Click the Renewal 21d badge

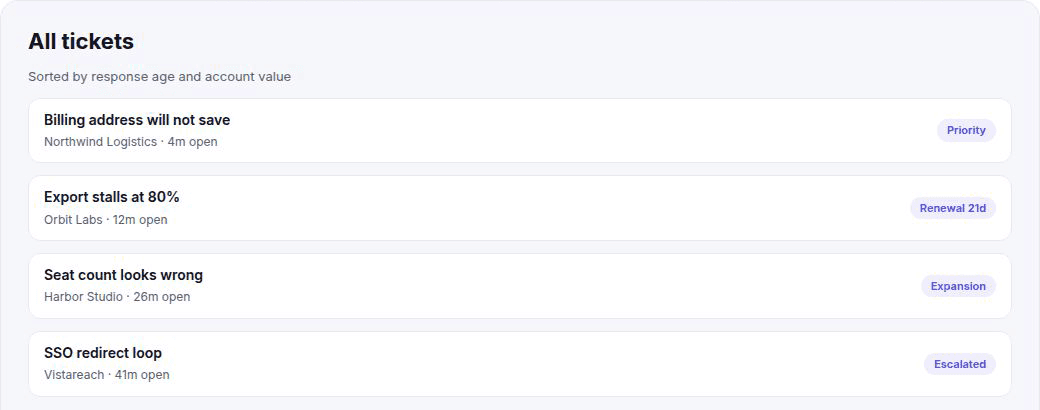click(x=952, y=208)
